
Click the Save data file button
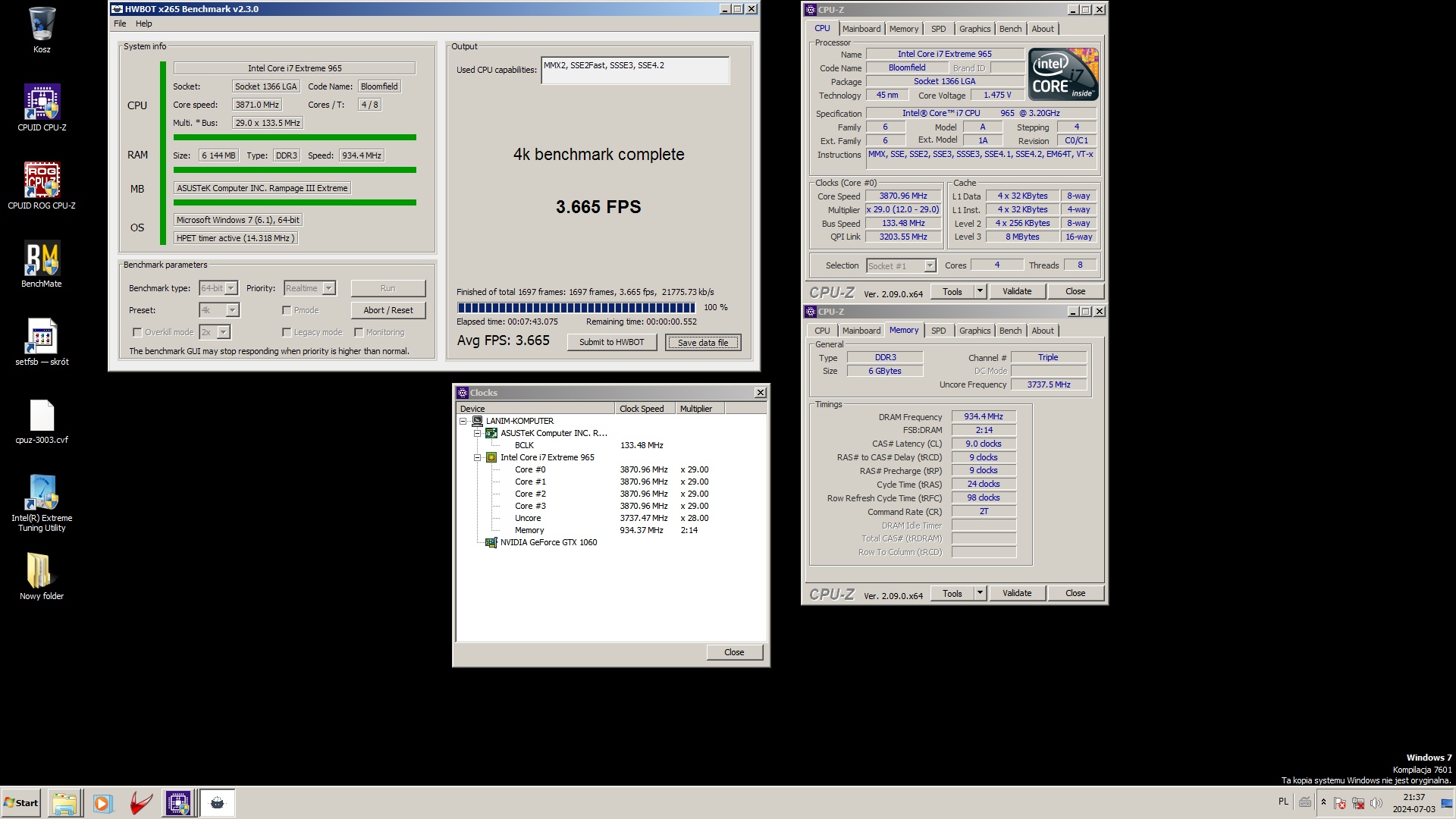[703, 343]
